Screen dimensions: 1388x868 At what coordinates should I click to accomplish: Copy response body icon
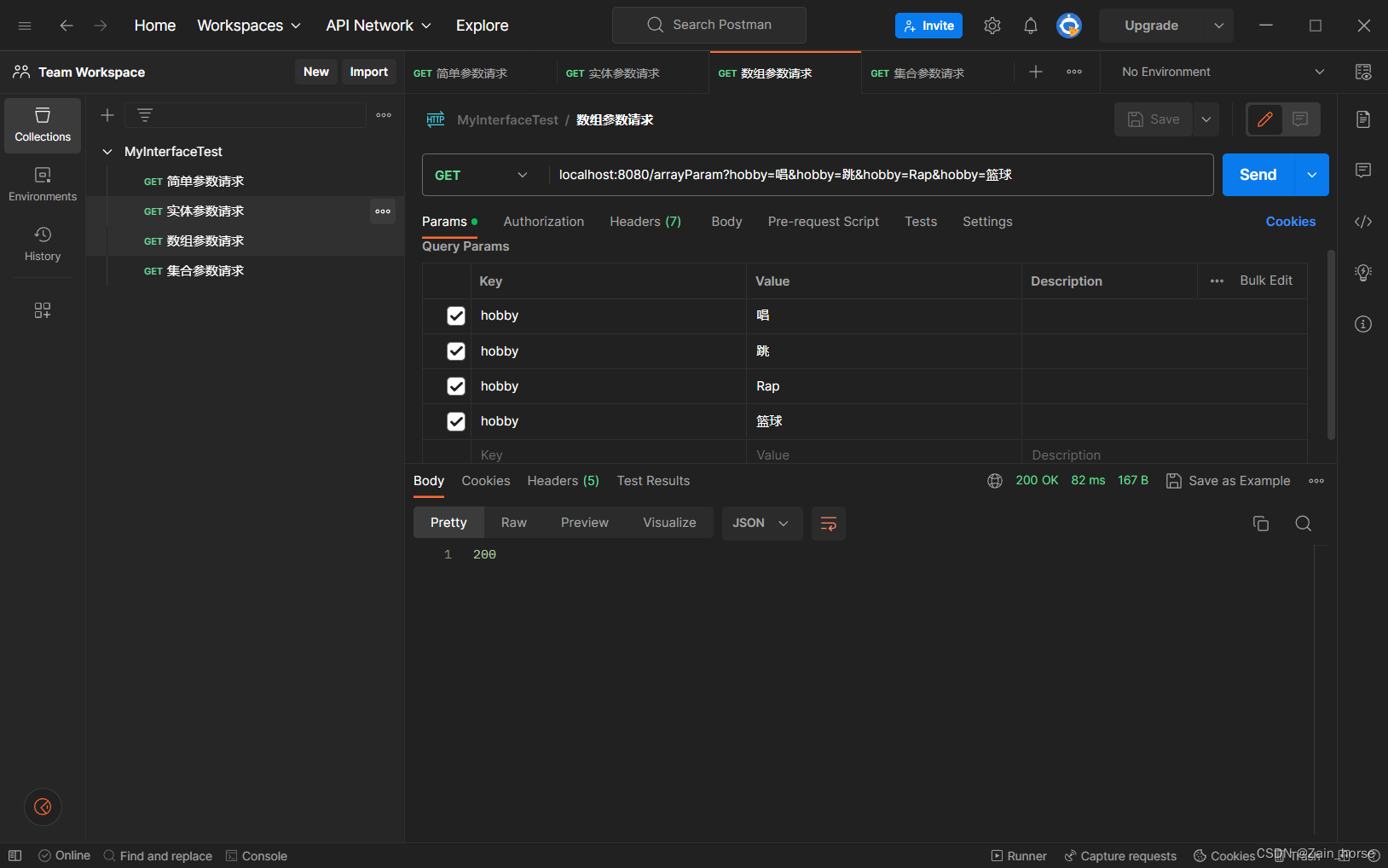coord(1261,524)
